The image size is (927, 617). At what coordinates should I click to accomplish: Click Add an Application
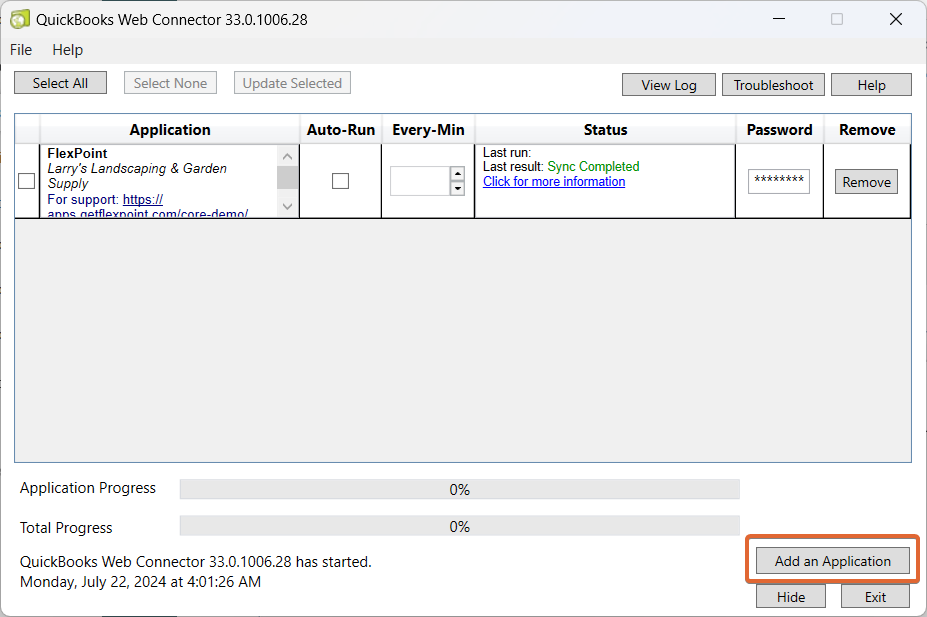coord(831,560)
